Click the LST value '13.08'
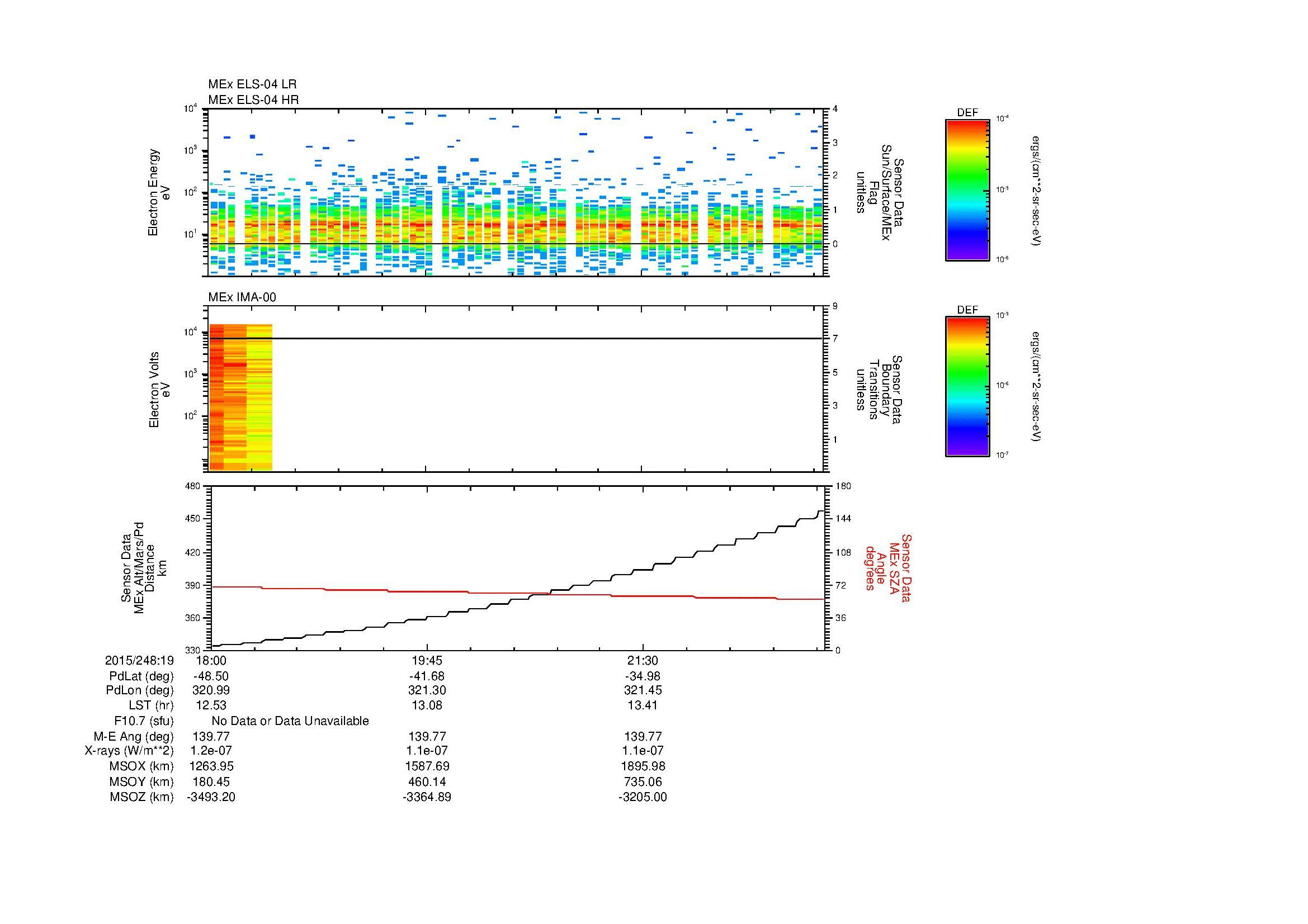The height and width of the screenshot is (924, 1308). [x=427, y=705]
